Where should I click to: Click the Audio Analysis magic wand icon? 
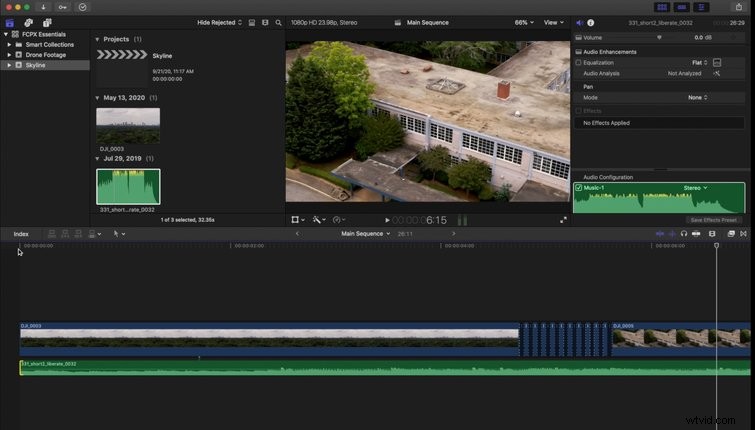coord(717,74)
